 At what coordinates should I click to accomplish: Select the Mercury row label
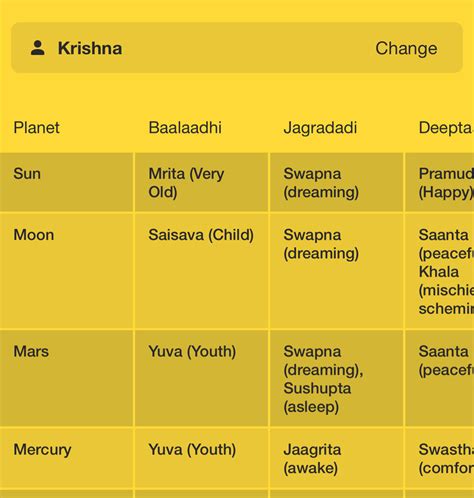tap(42, 450)
